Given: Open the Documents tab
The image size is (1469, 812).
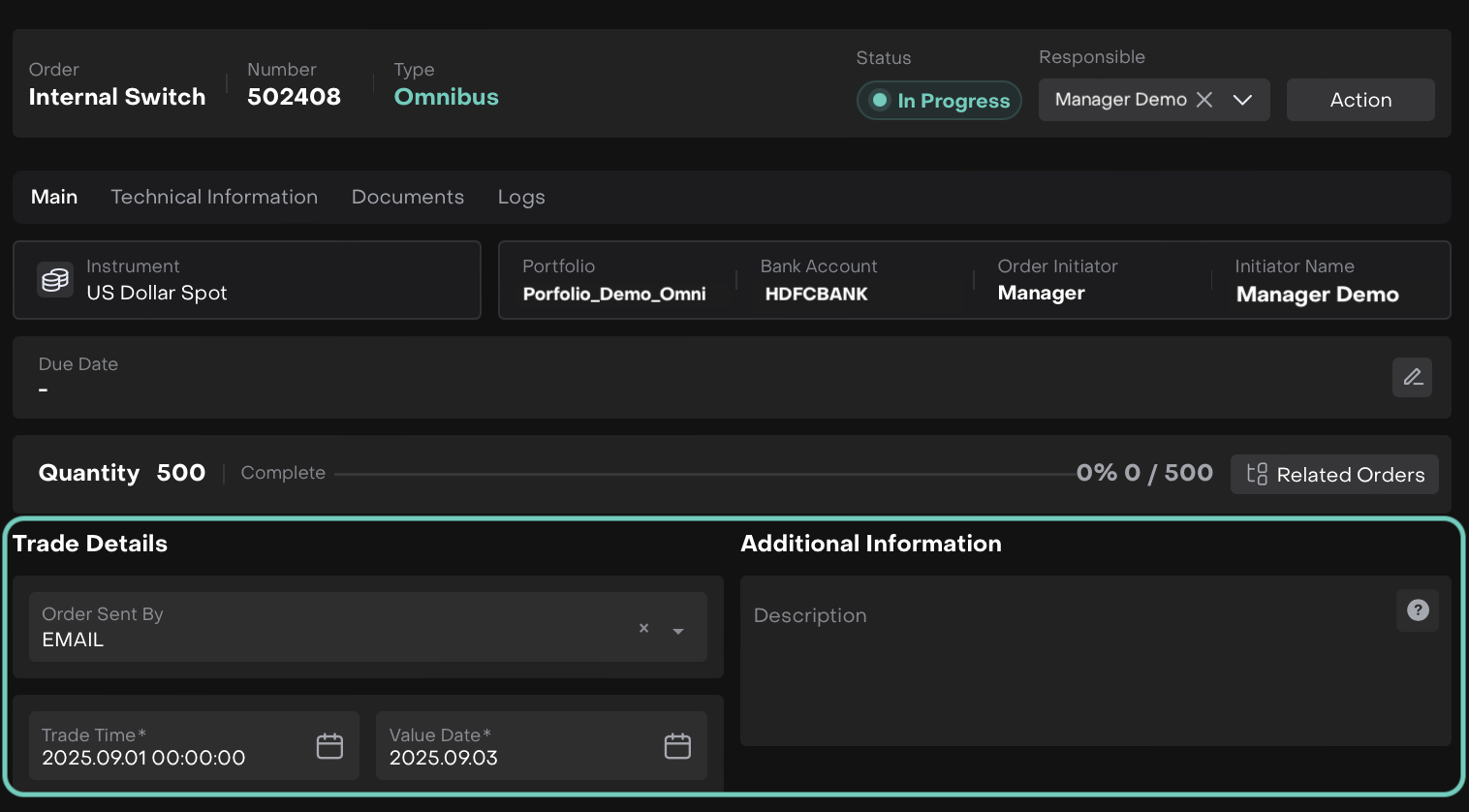Looking at the screenshot, I should pos(408,197).
